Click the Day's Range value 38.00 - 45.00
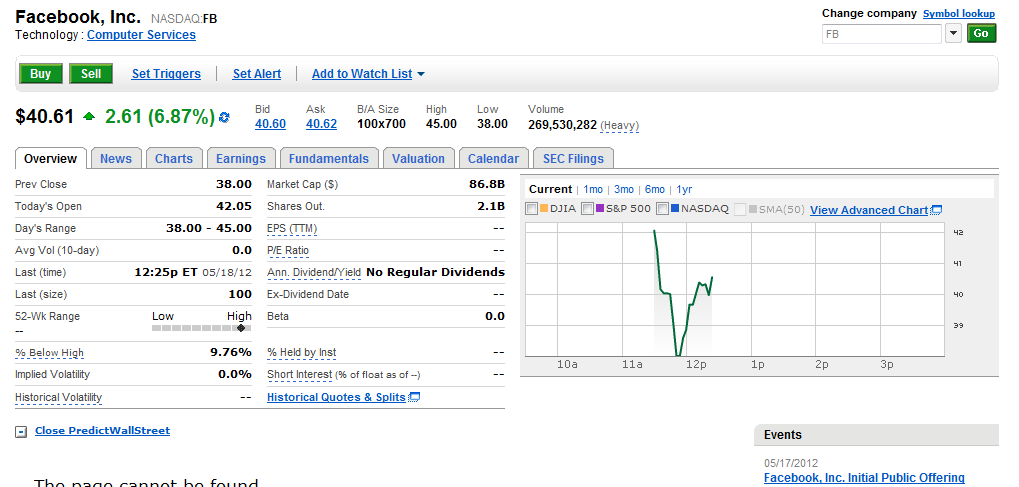The image size is (1019, 487). [x=209, y=228]
